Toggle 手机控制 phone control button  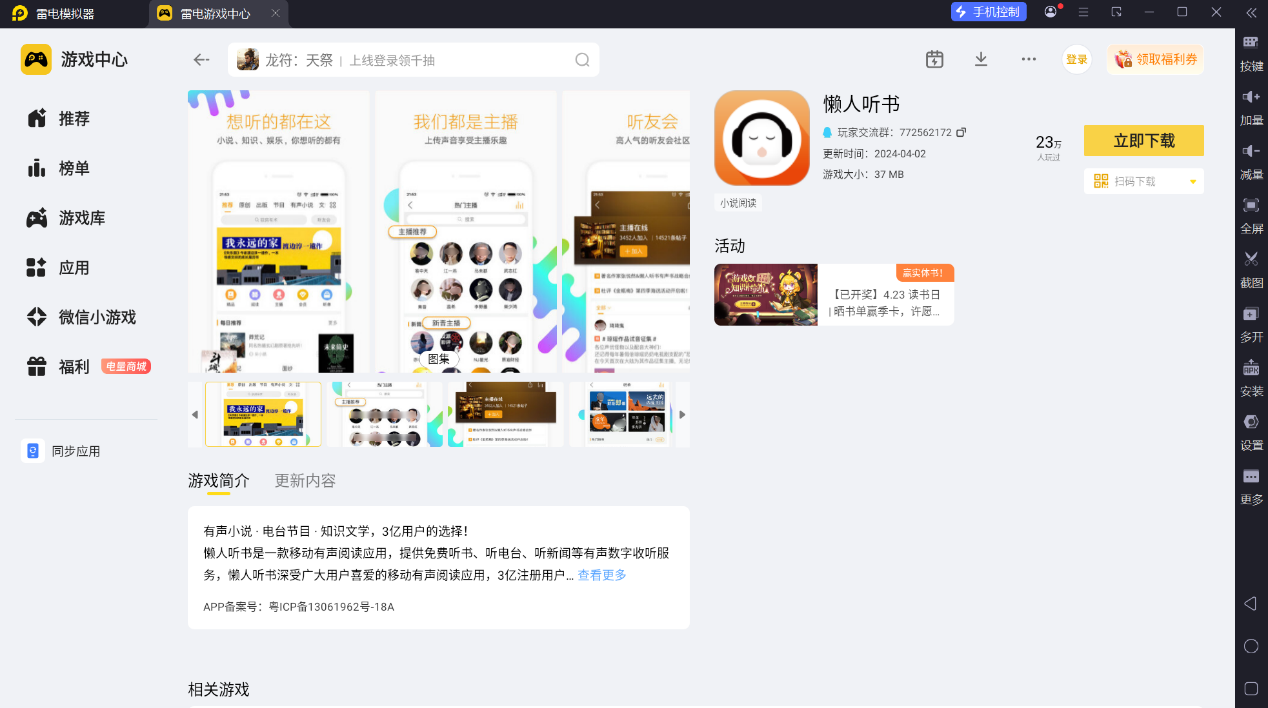coord(988,12)
